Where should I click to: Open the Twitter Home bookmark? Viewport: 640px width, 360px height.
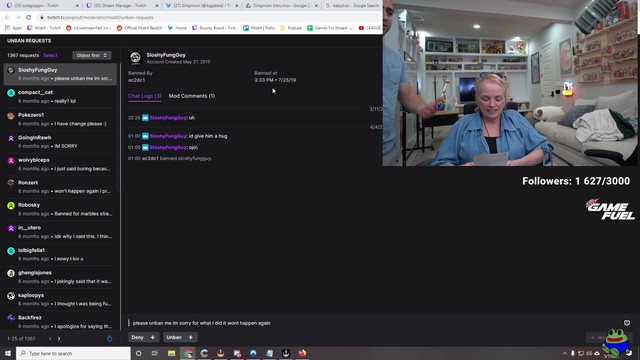[x=176, y=28]
